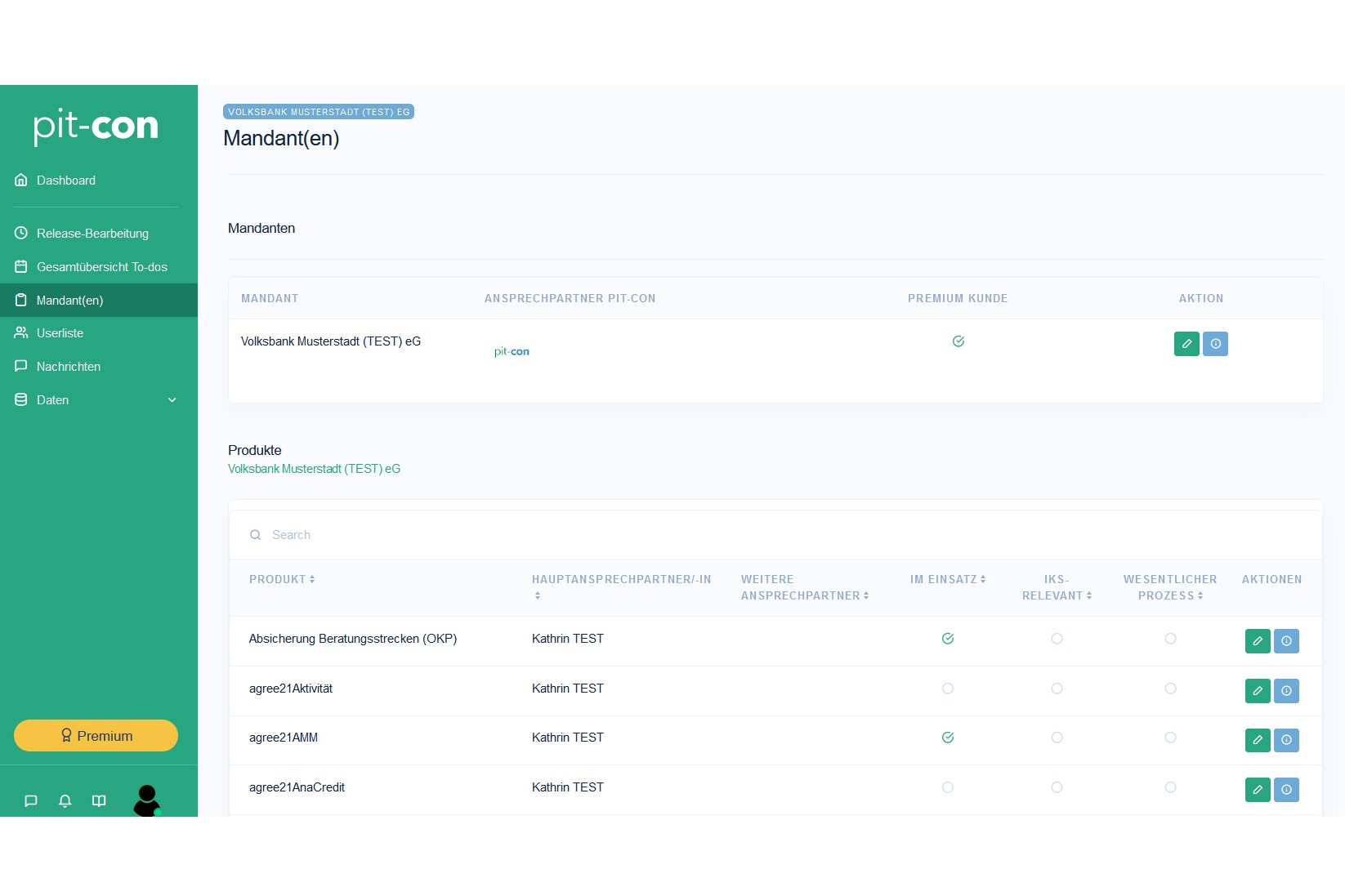Edit Absicherung Beratungsstrecken (OKP) with pencil icon
The width and height of the screenshot is (1345, 896).
click(1258, 641)
